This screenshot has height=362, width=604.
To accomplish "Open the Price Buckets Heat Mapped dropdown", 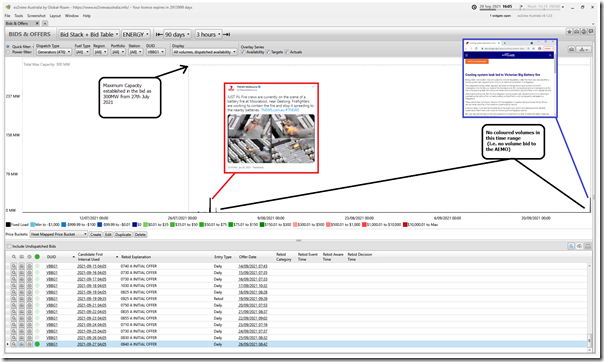I will 59,234.
